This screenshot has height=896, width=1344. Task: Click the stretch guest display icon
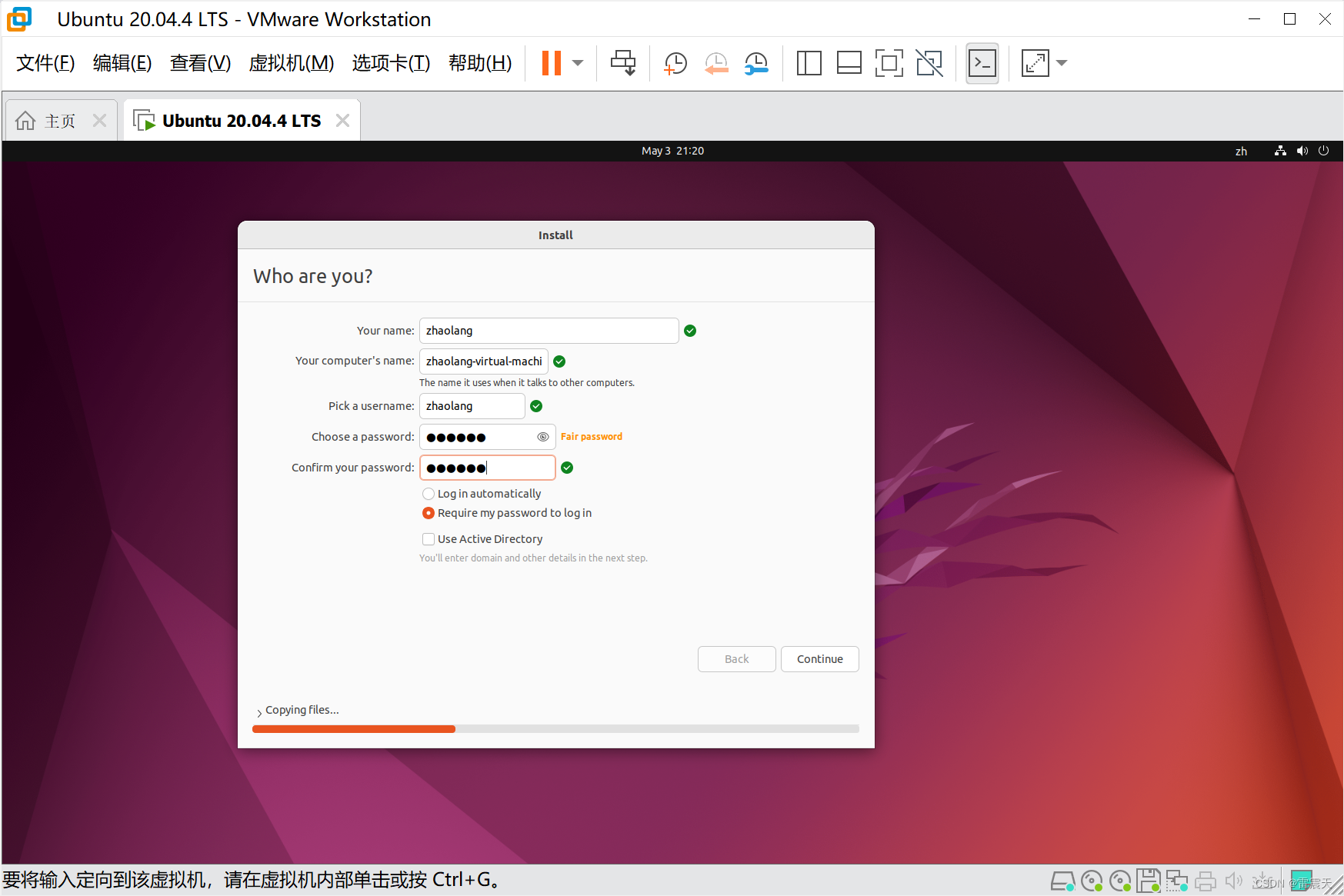1035,63
